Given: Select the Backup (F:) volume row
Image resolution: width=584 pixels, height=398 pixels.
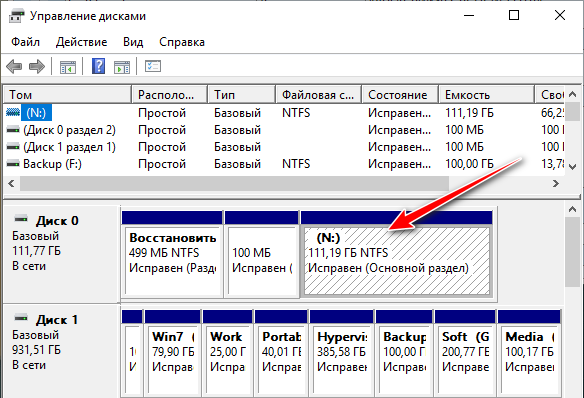Looking at the screenshot, I should coord(285,164).
